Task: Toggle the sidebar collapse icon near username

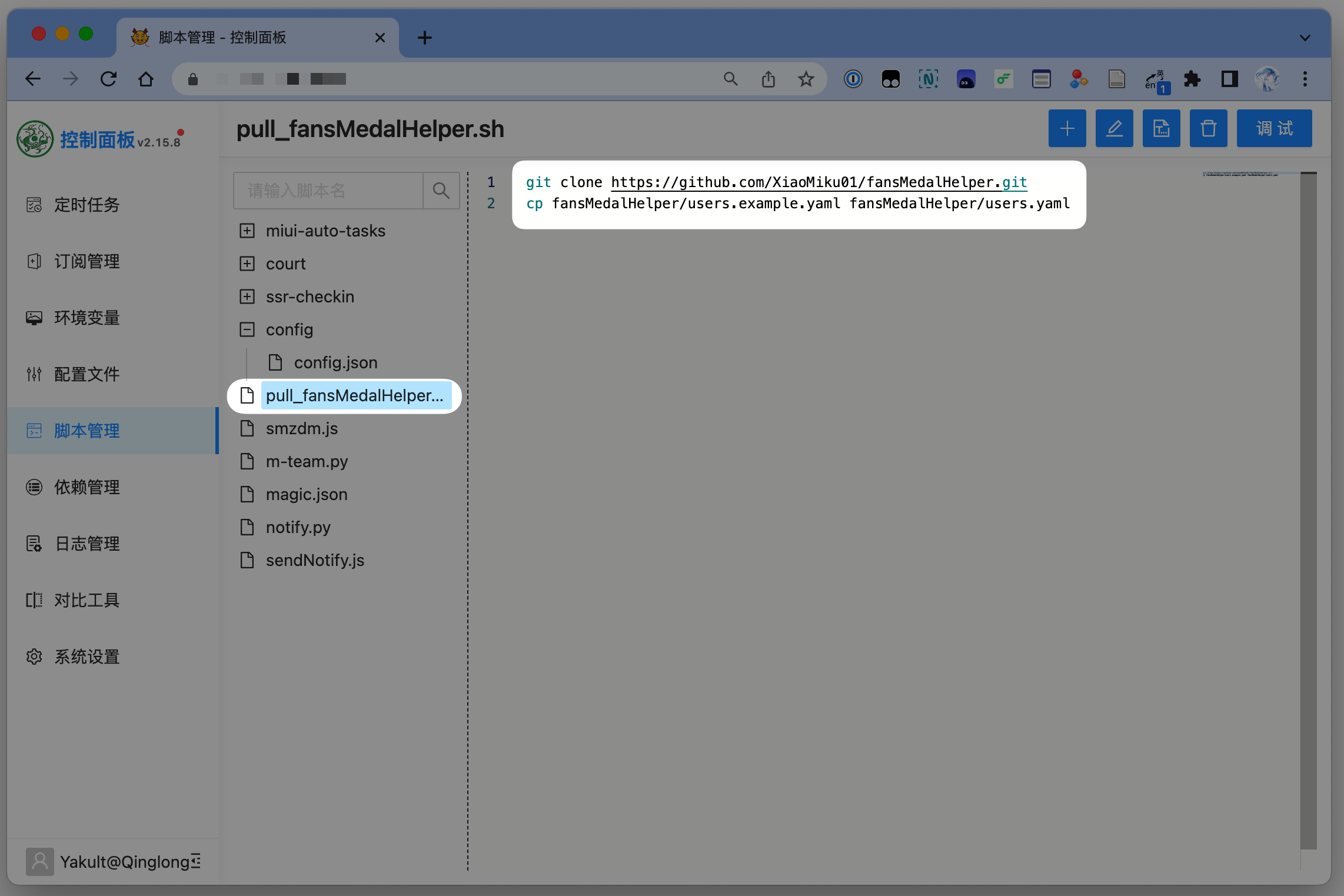Action: (195, 861)
